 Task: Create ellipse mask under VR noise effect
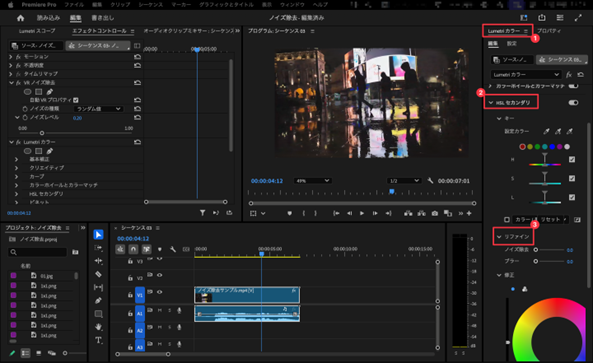27,92
